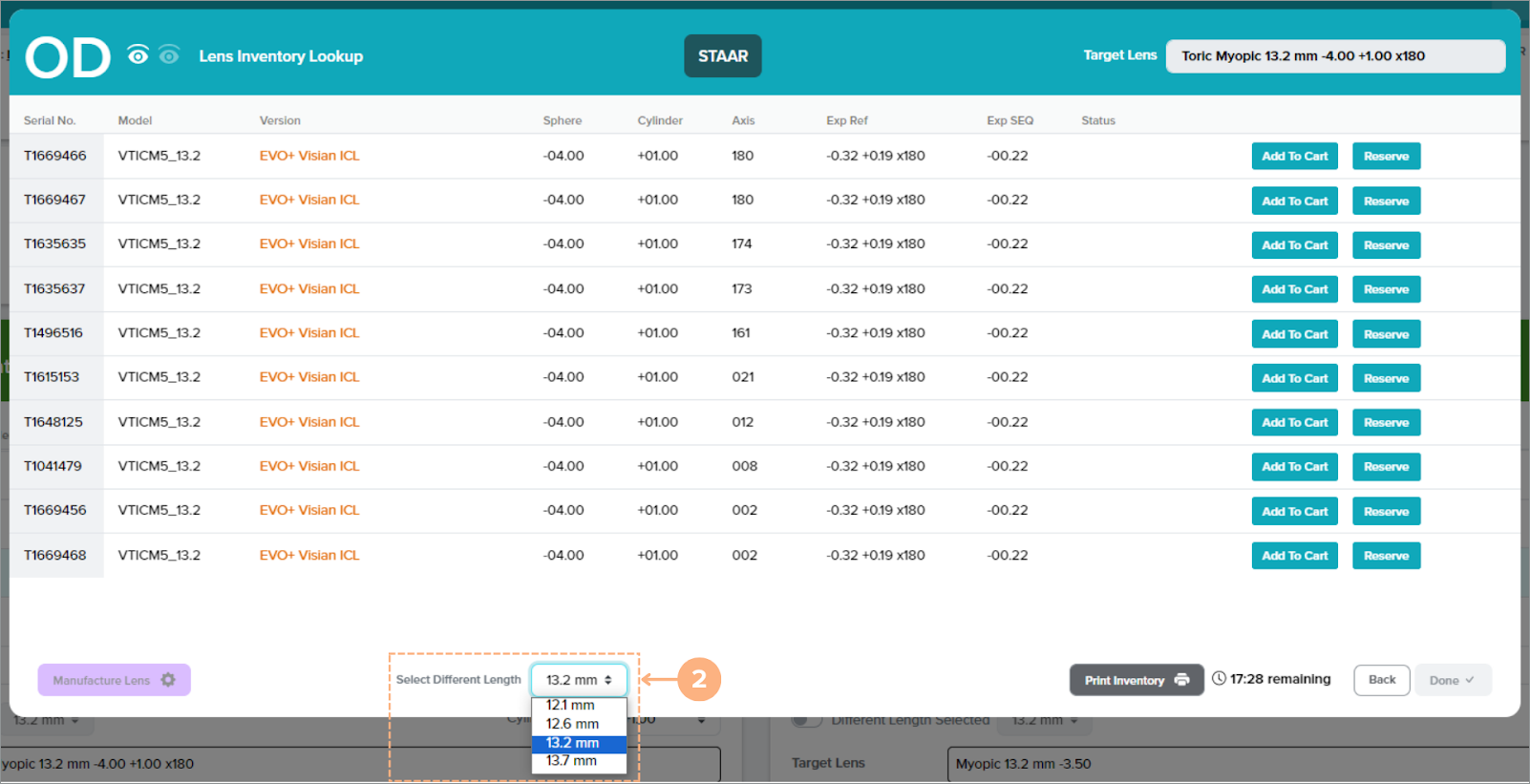Screen dimensions: 1530x784
Task: Click the Target Lens text field
Action: [1334, 56]
